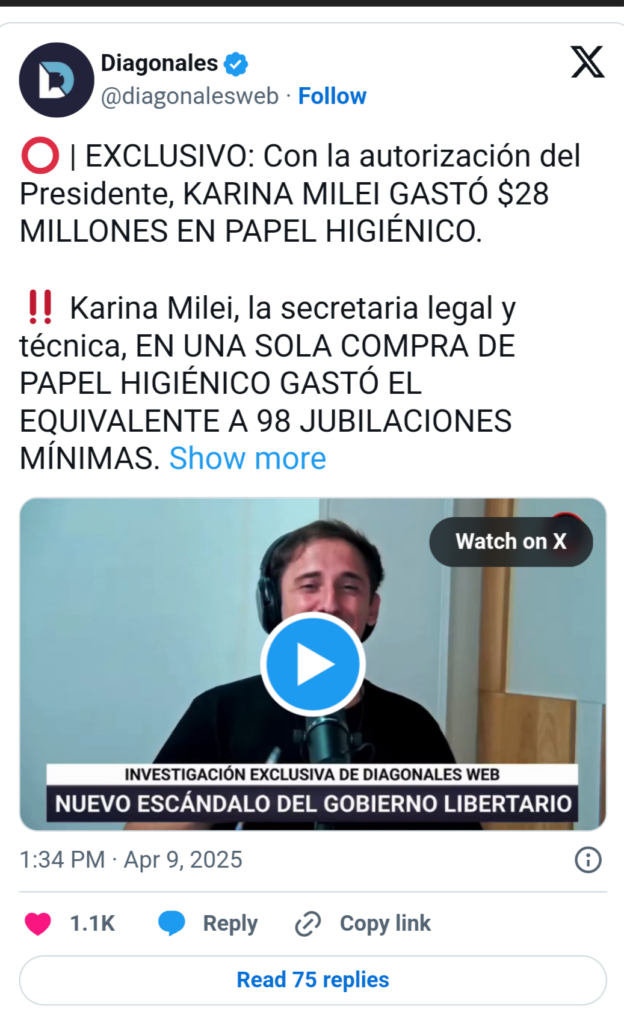Open the Read 75 replies button
This screenshot has width=624, height=1024.
313,980
